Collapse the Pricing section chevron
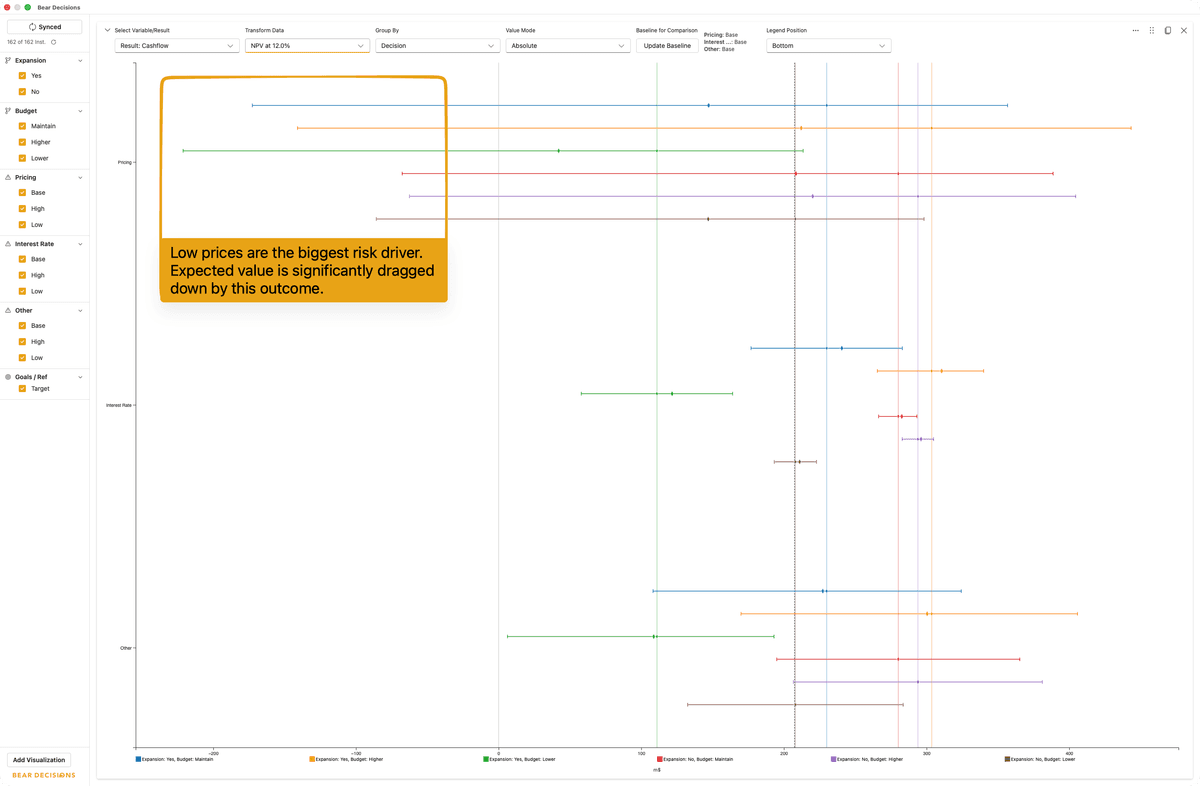Viewport: 1200px width, 786px height. (81, 178)
